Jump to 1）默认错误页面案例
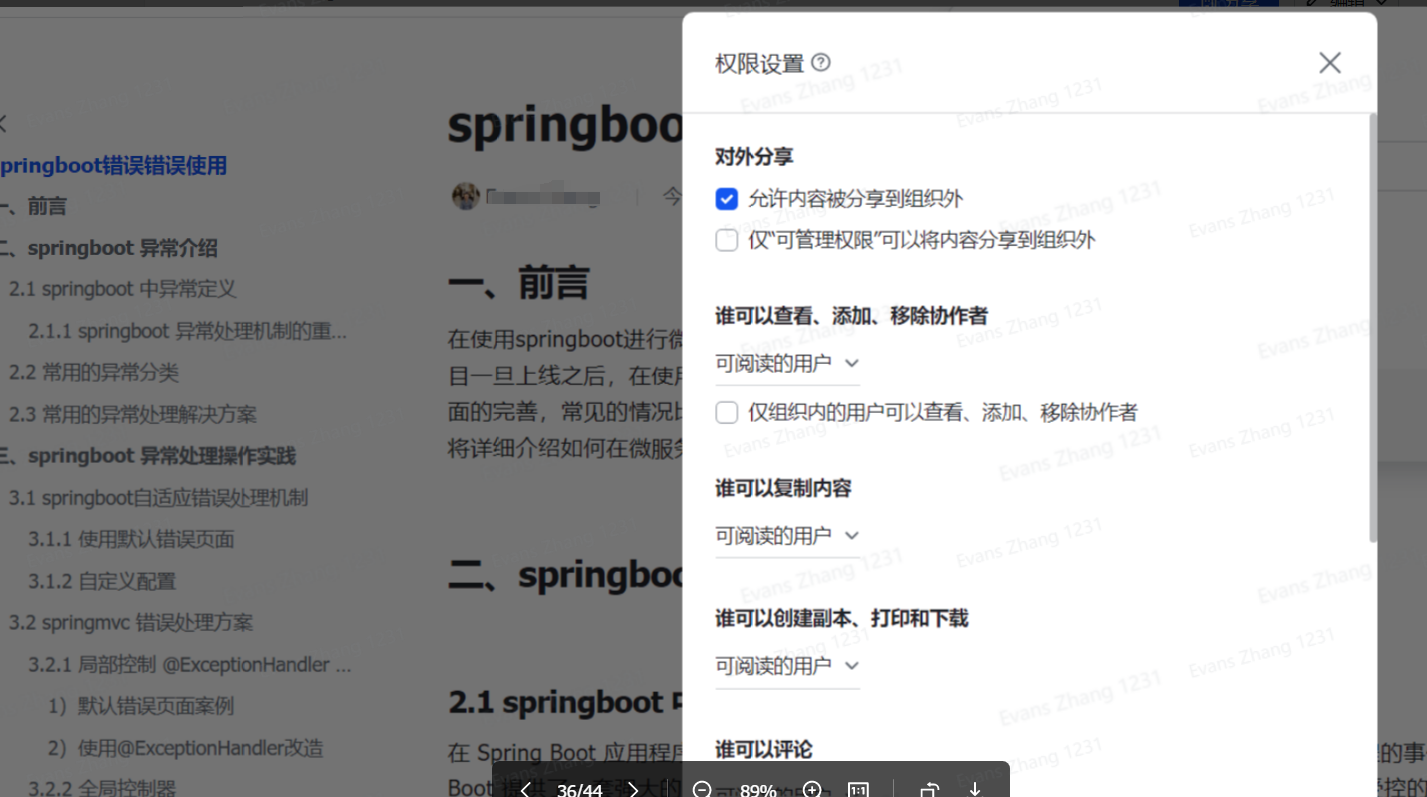 pyautogui.click(x=140, y=706)
